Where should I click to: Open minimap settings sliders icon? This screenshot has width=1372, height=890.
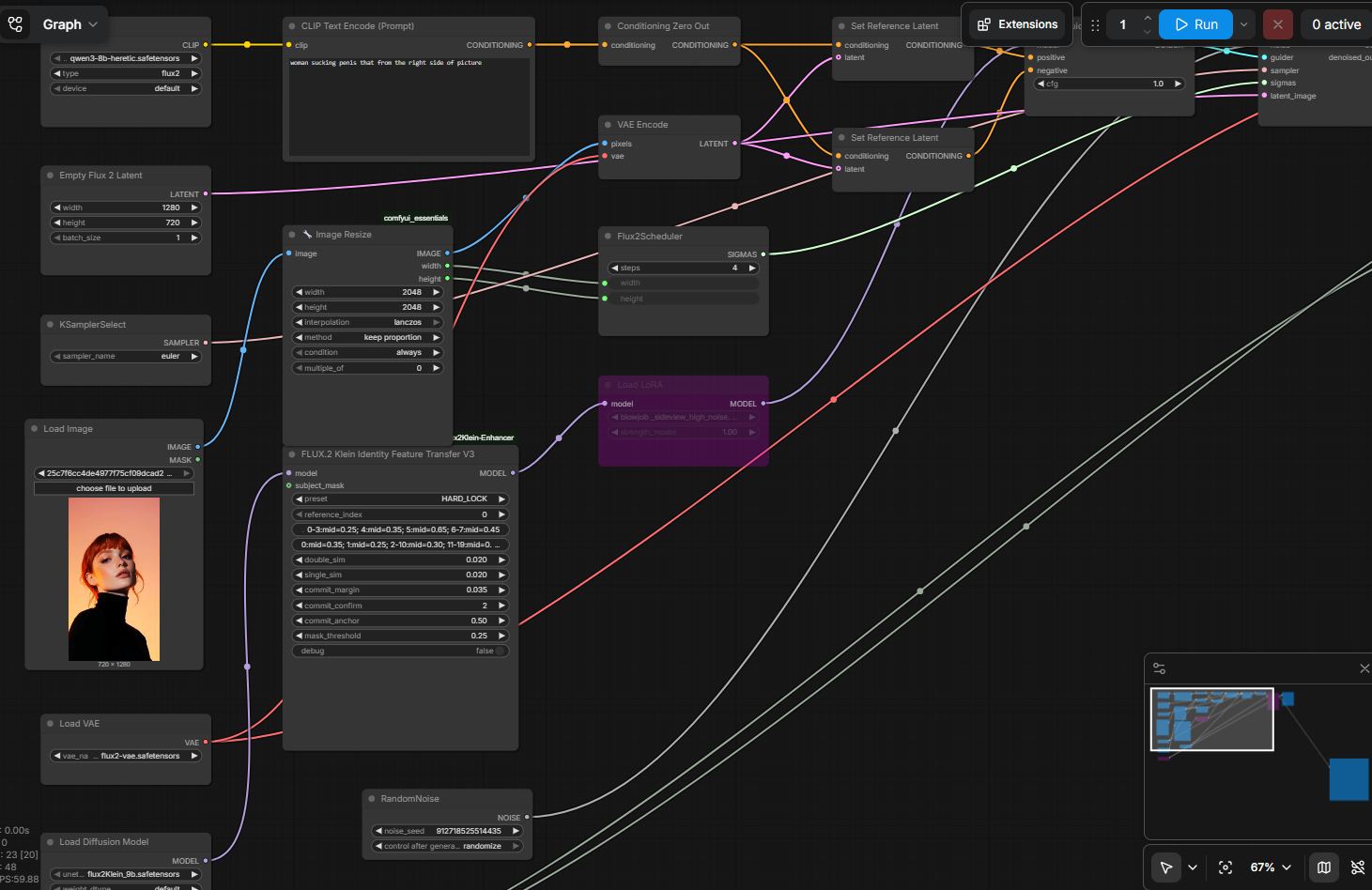click(x=1159, y=668)
